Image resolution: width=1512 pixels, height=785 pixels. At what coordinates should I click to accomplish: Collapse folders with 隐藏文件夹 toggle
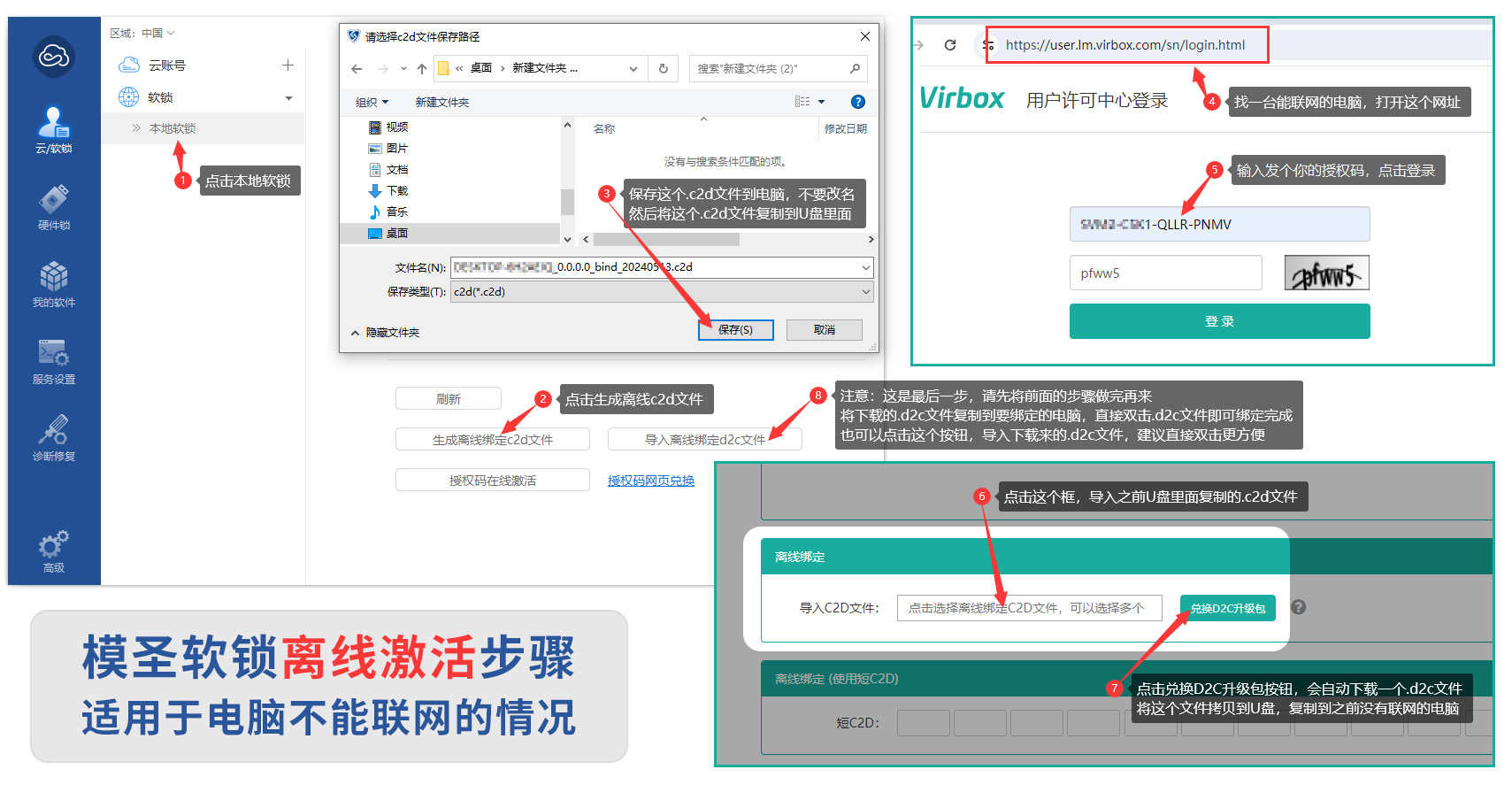point(385,333)
